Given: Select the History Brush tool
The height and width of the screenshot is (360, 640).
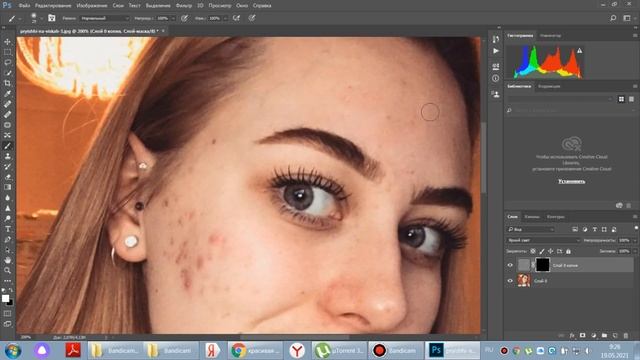Looking at the screenshot, I should pyautogui.click(x=7, y=167).
